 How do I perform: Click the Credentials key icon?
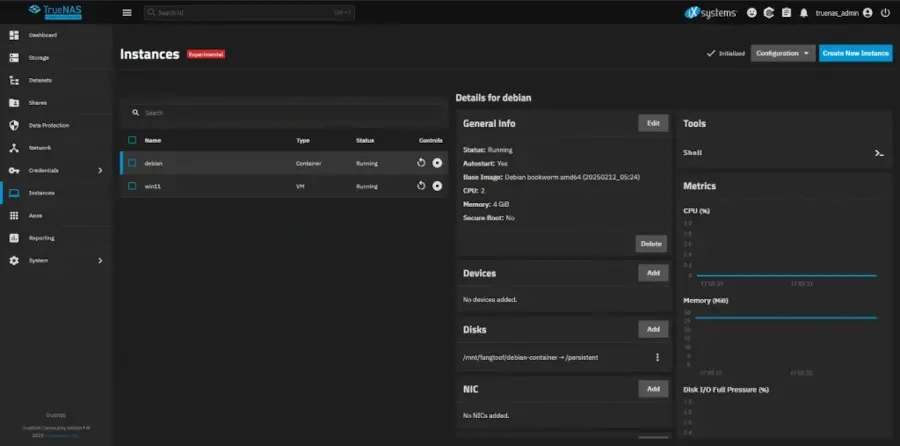coord(14,170)
